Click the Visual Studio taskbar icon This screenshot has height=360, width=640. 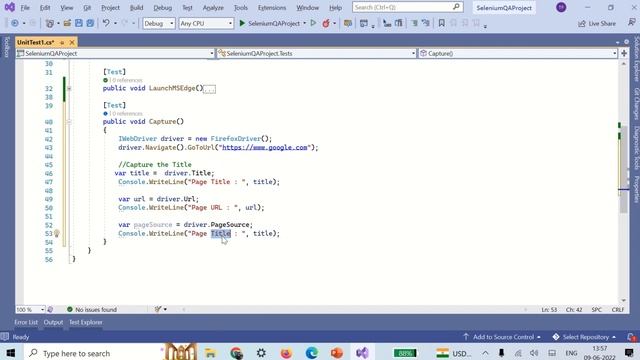pos(362,353)
